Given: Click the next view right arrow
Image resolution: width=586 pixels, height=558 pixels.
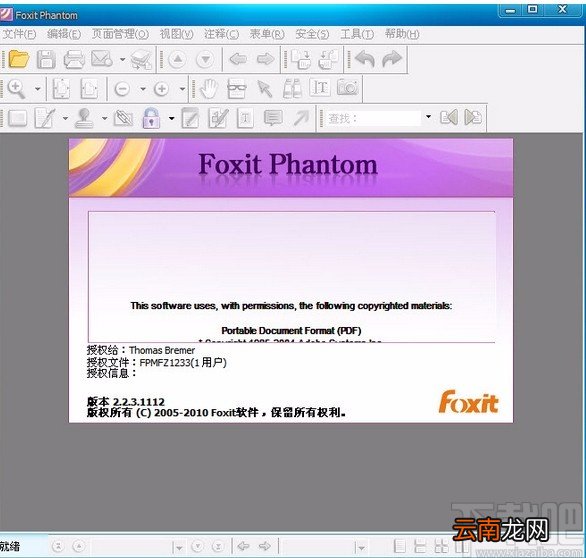Looking at the screenshot, I should click(266, 59).
